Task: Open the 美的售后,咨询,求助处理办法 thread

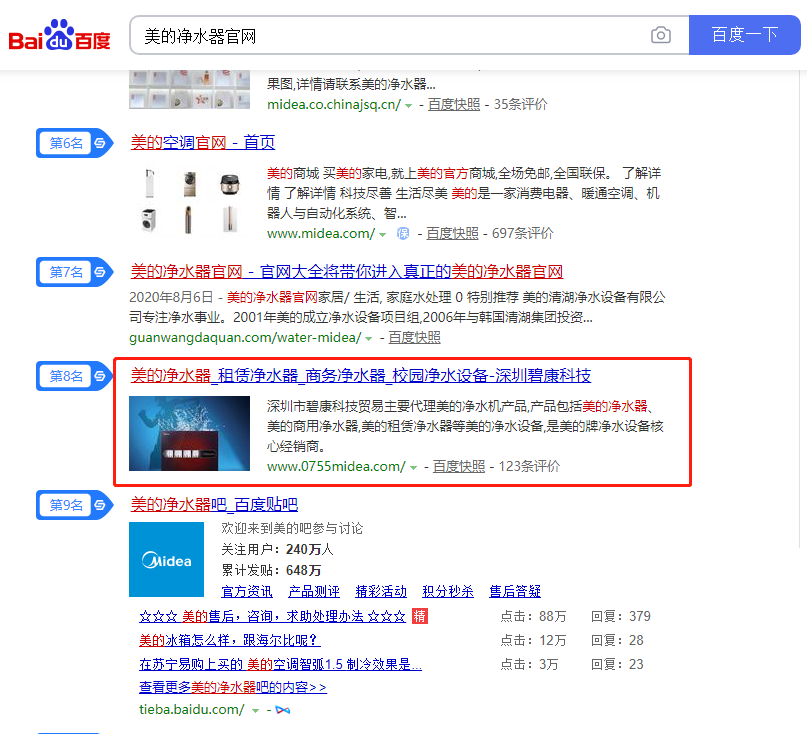Action: (x=272, y=616)
